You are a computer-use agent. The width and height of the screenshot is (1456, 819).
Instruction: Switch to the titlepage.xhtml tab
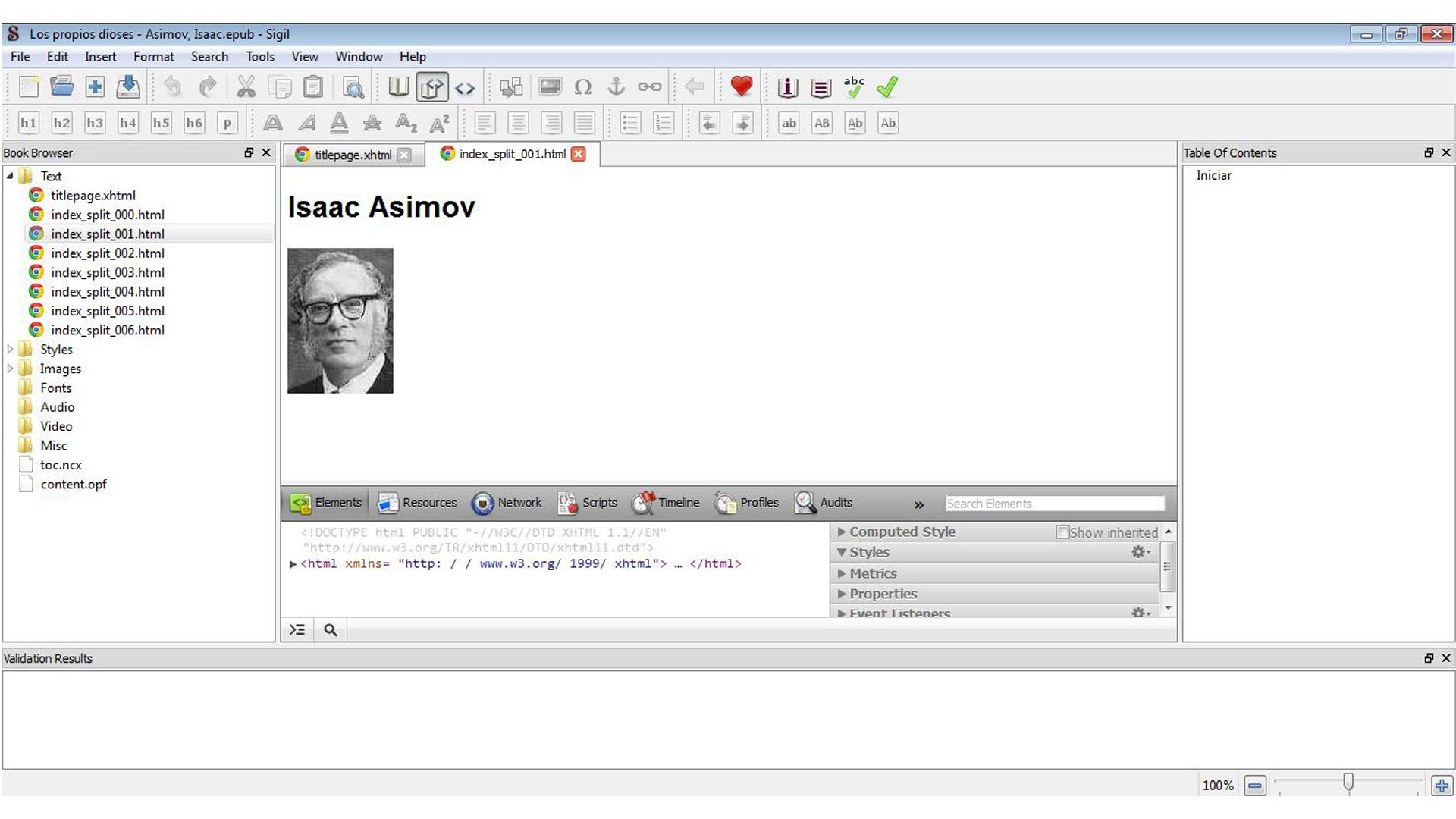(x=353, y=155)
